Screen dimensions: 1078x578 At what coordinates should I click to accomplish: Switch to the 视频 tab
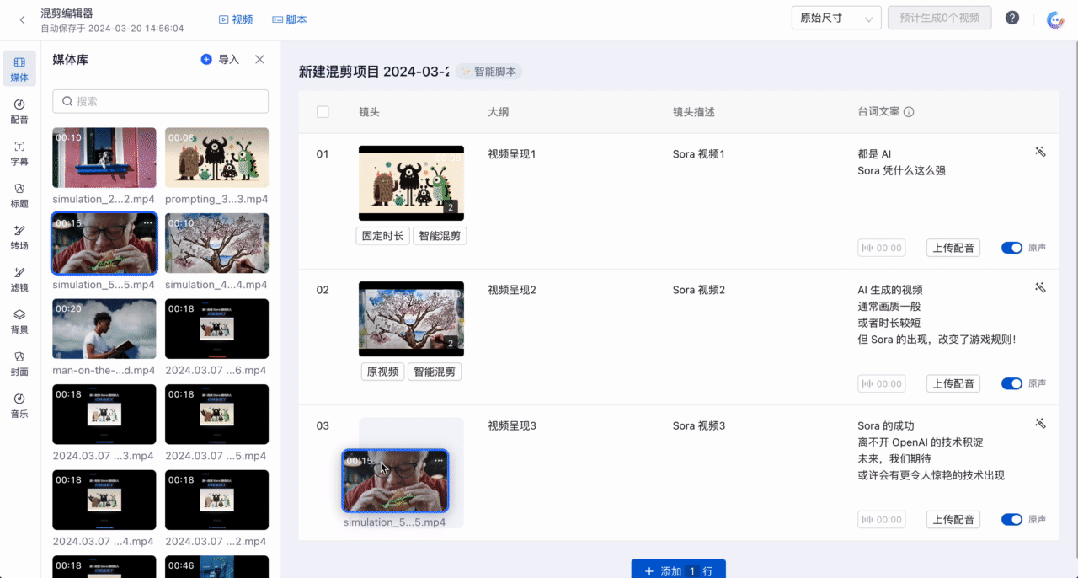tap(236, 20)
